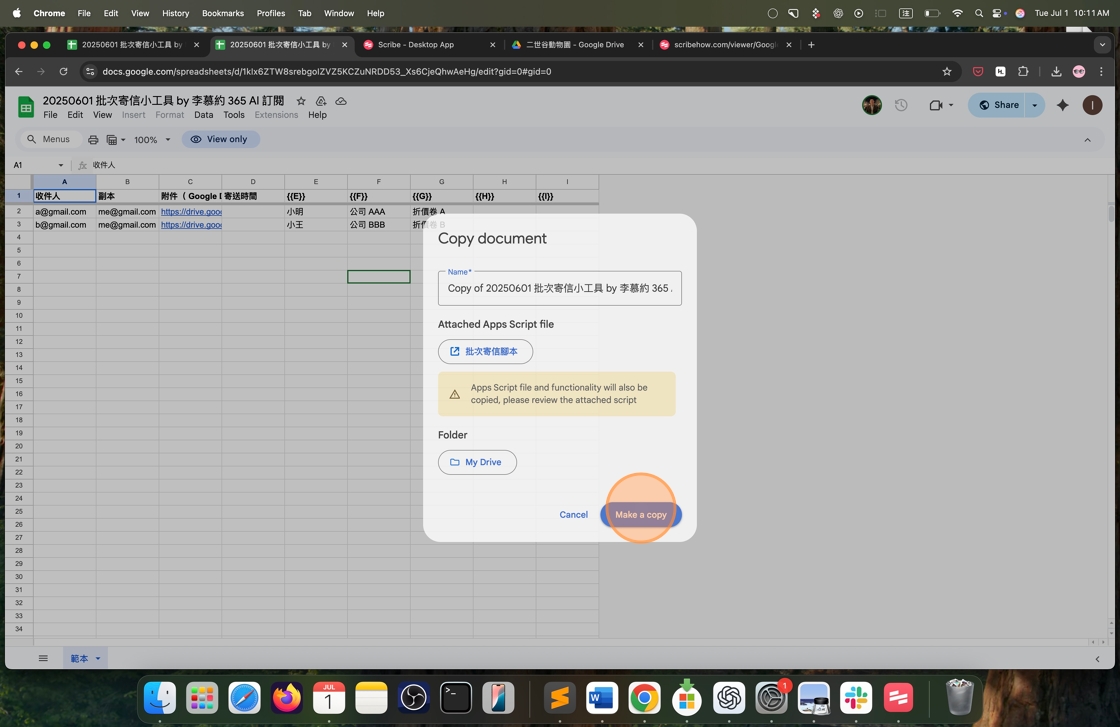1120x727 pixels.
Task: Switch to the scribehow.com viewer tab
Action: coord(725,44)
